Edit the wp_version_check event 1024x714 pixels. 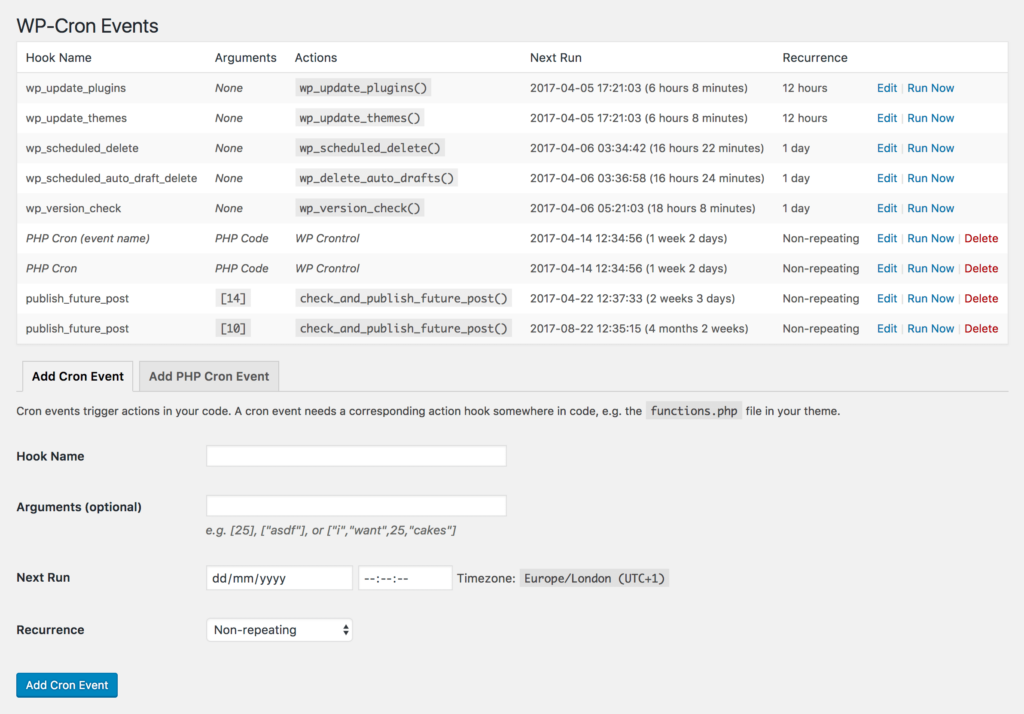tap(886, 208)
